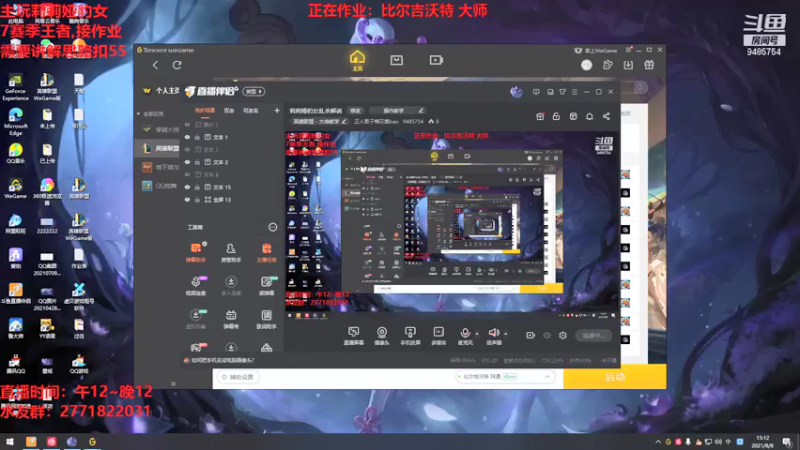Screen dimensions: 800x450
Task: Click the taskbar clock
Action: tap(763, 442)
